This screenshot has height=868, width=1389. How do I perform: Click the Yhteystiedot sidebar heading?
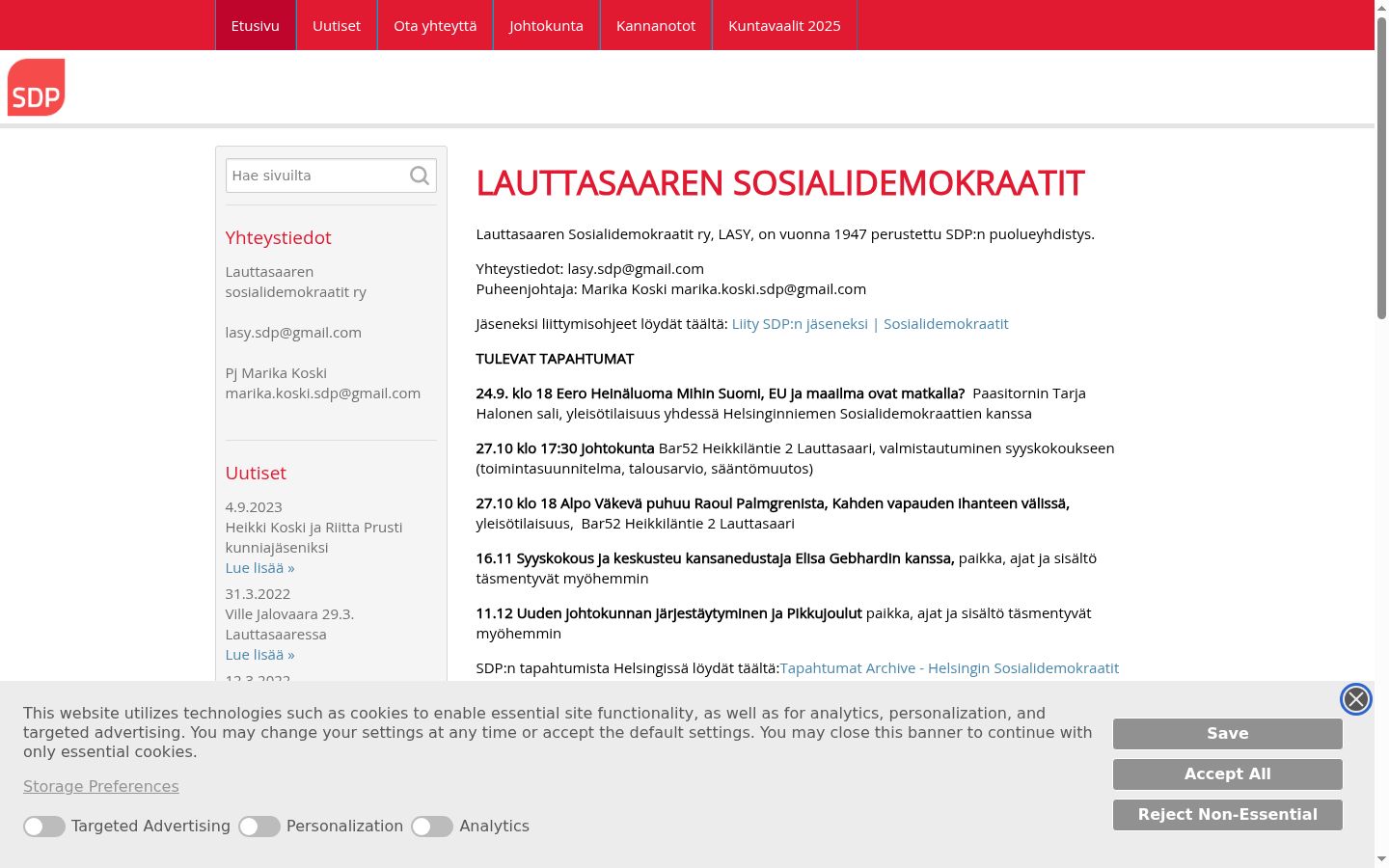279,238
